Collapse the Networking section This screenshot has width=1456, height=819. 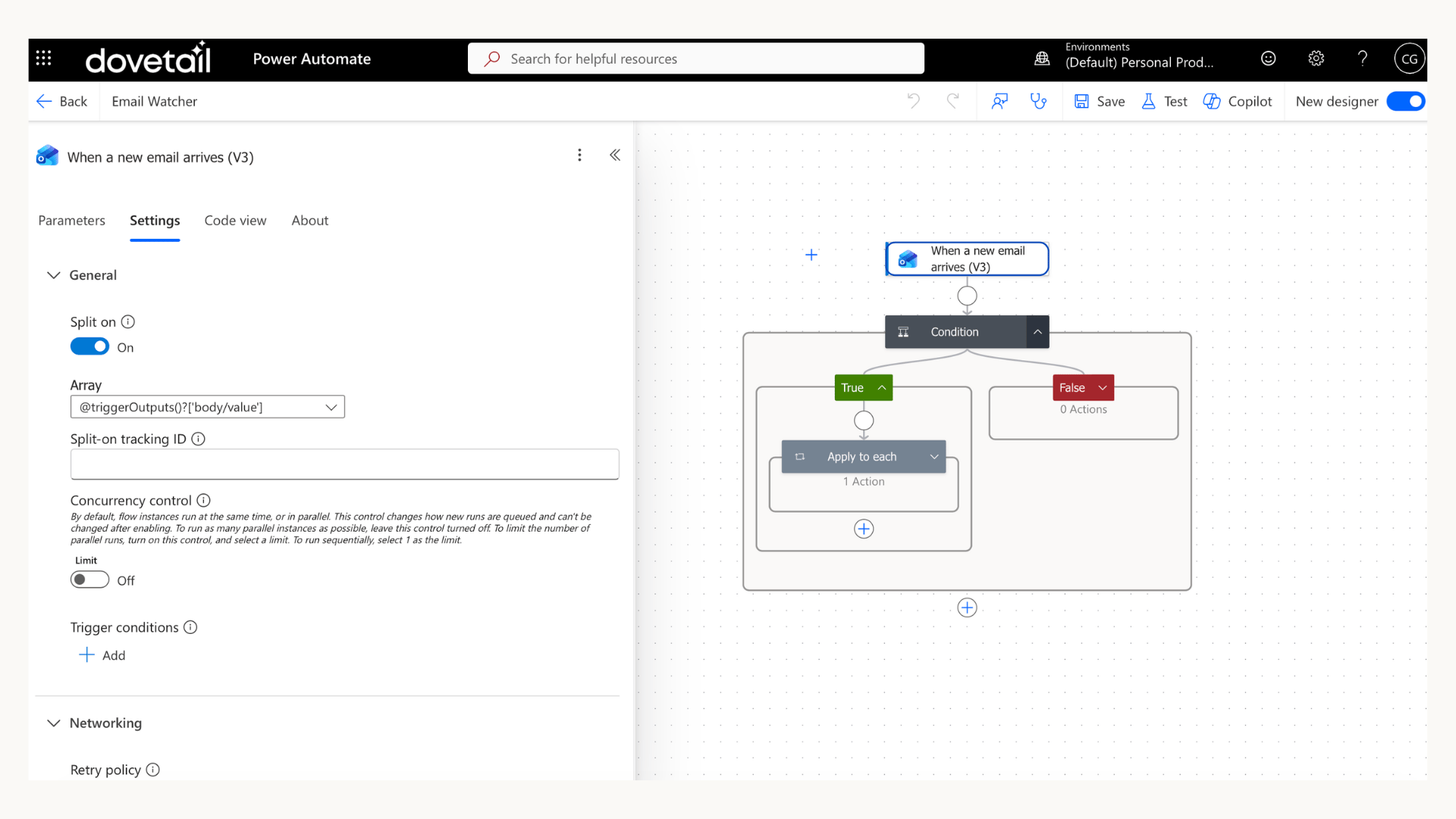tap(53, 723)
